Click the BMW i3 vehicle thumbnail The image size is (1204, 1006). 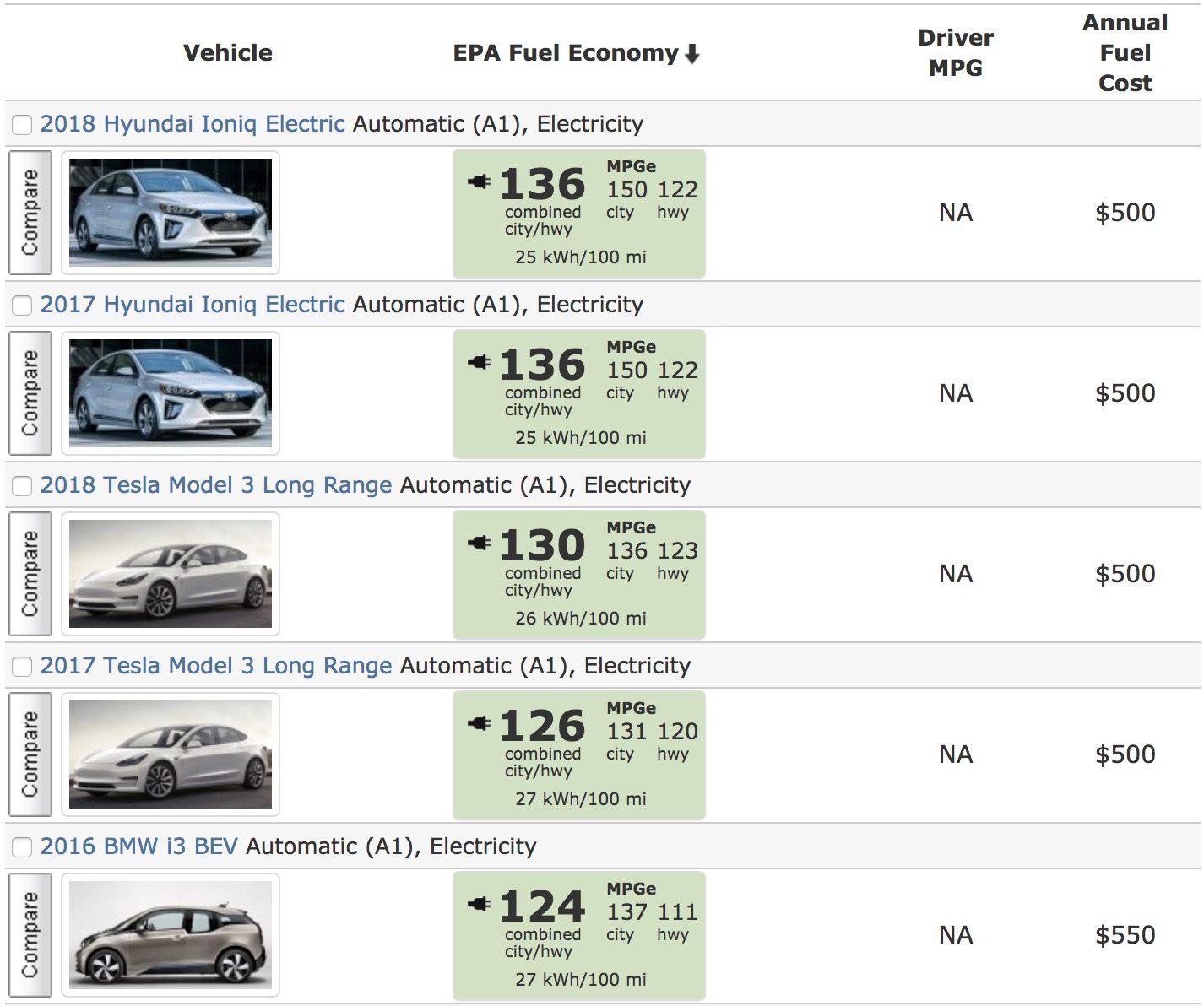(x=171, y=935)
